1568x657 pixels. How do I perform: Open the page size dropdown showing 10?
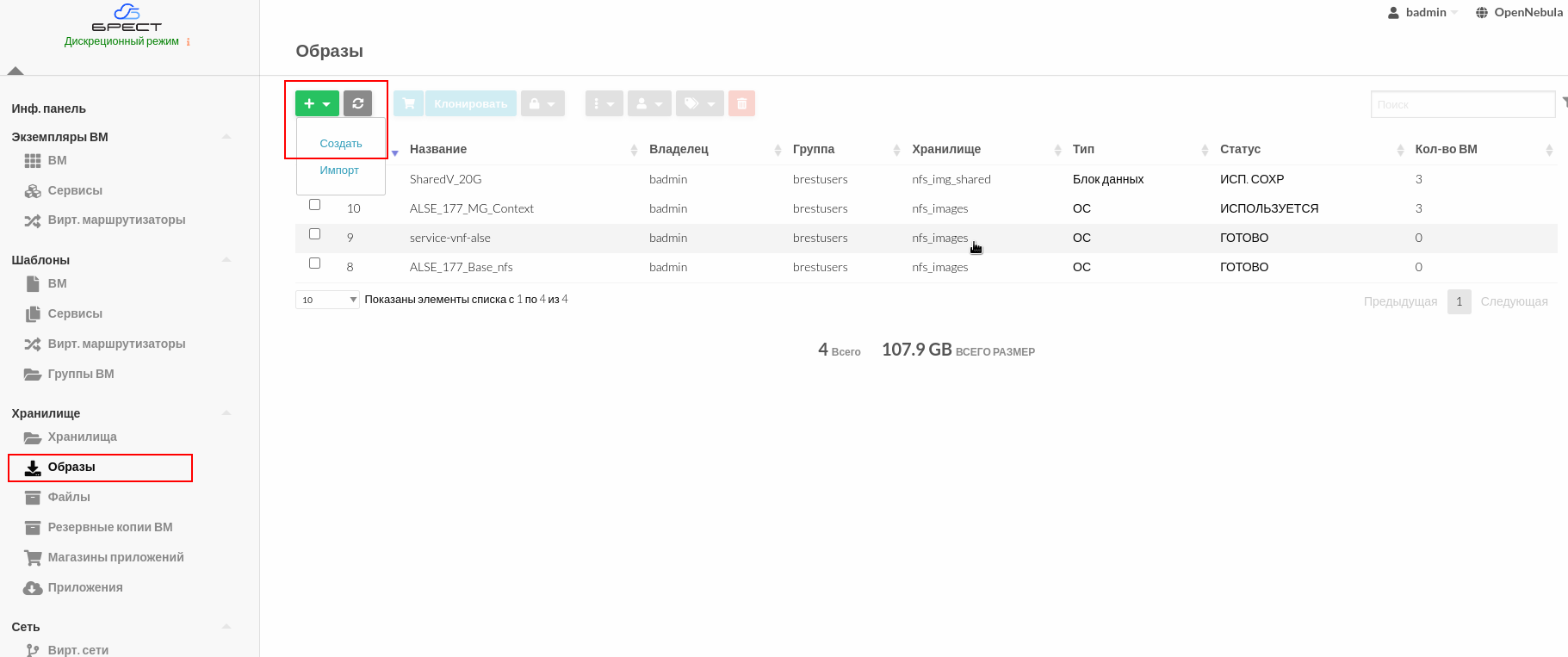click(327, 300)
